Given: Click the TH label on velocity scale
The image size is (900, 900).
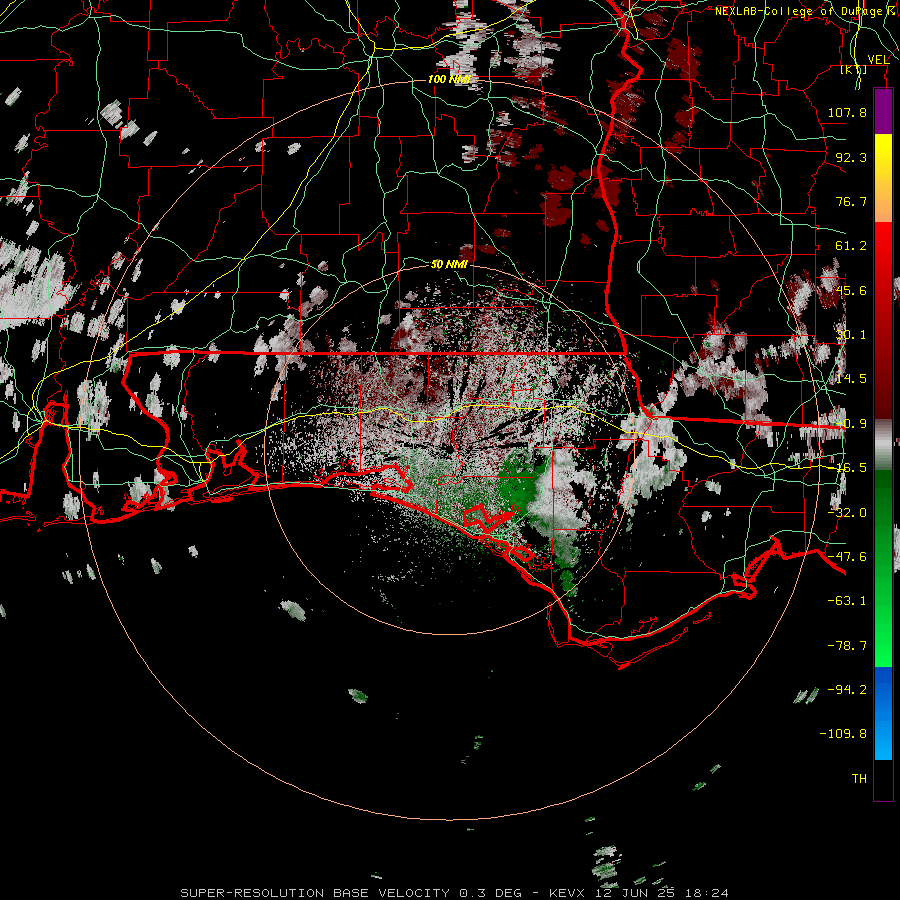Looking at the screenshot, I should point(859,779).
